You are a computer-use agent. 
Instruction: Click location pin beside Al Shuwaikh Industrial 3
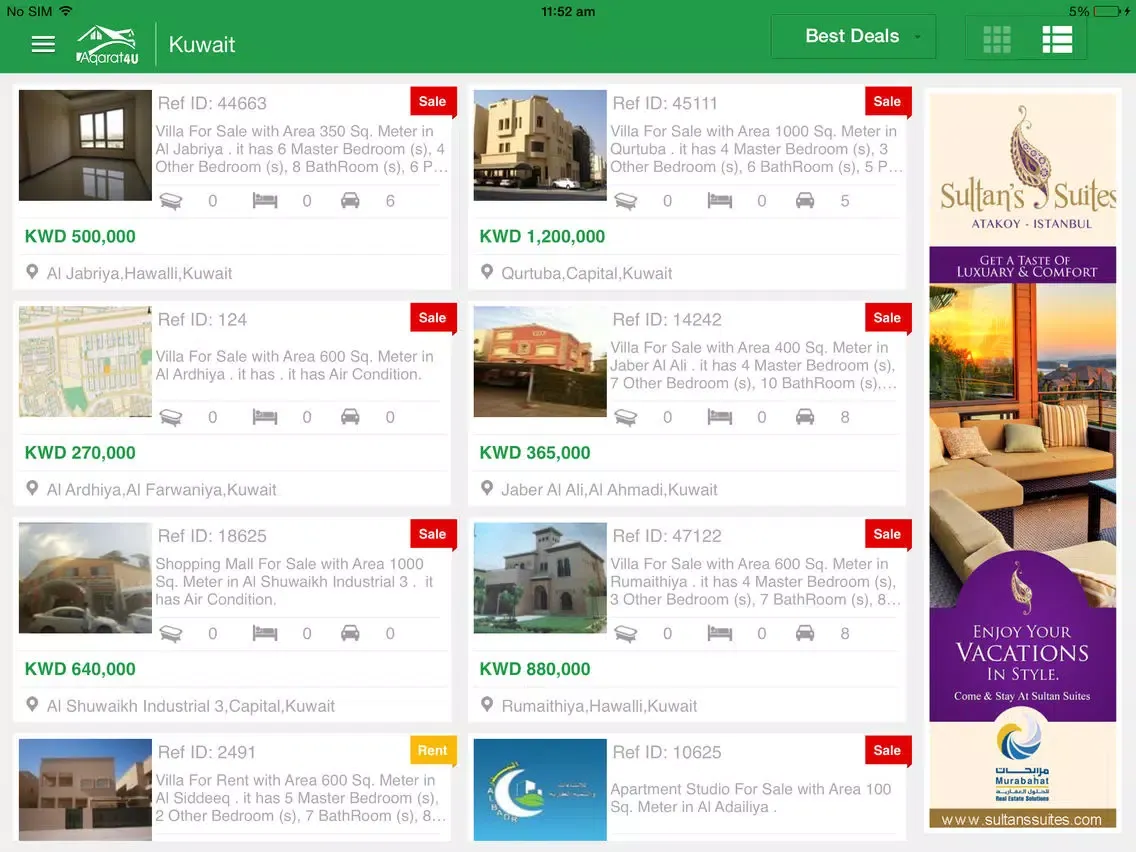click(x=32, y=705)
